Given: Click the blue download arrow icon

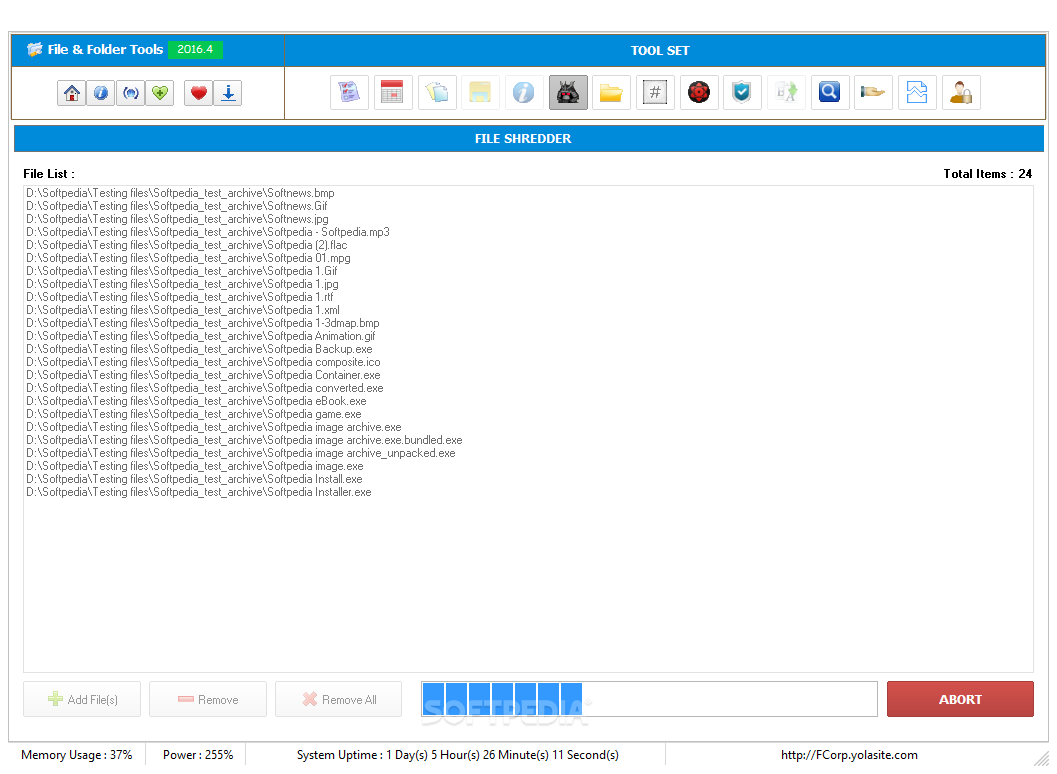Looking at the screenshot, I should [x=228, y=93].
